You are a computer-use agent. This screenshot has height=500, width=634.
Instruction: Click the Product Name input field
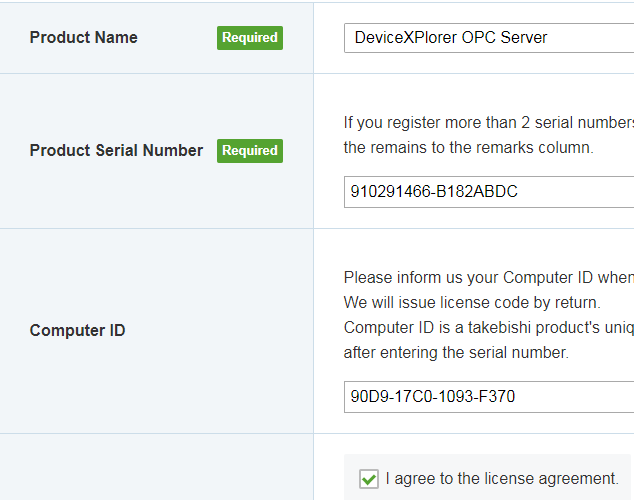pos(489,38)
